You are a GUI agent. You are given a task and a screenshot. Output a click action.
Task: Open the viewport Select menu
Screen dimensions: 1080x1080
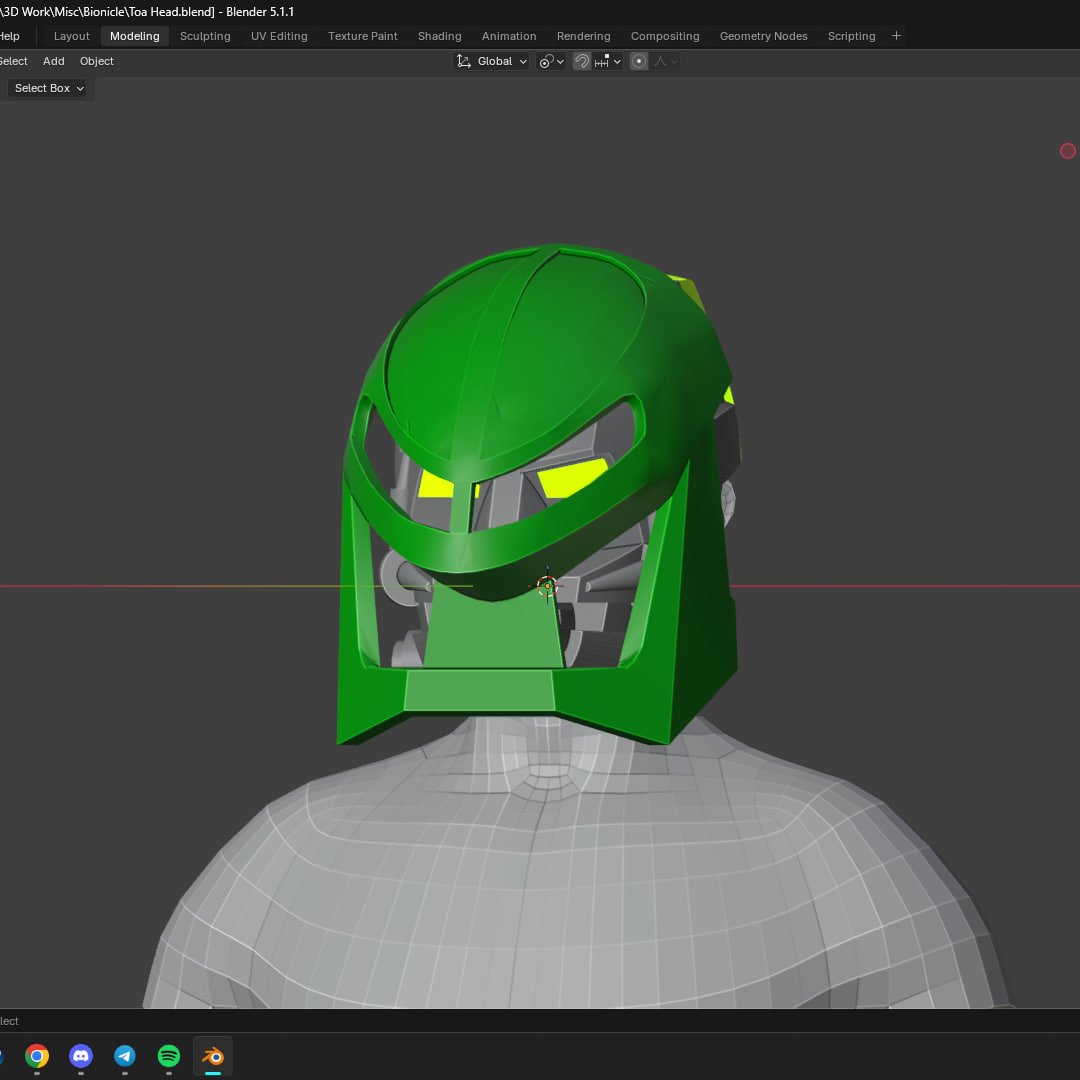point(13,61)
